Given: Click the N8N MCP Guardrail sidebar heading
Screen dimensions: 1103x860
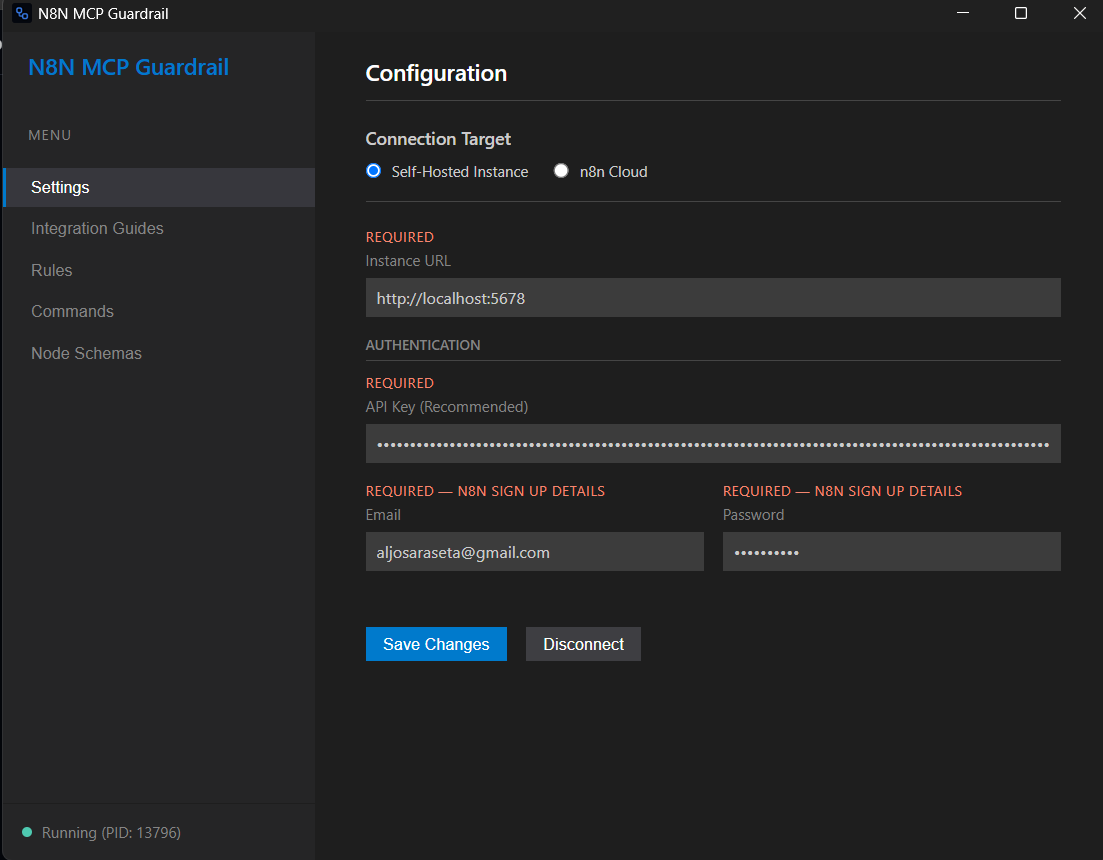Looking at the screenshot, I should click(x=128, y=67).
